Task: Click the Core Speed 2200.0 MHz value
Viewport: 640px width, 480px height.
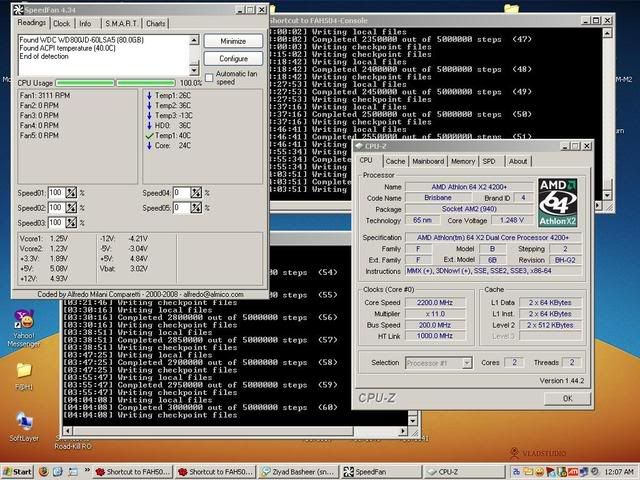Action: [435, 302]
